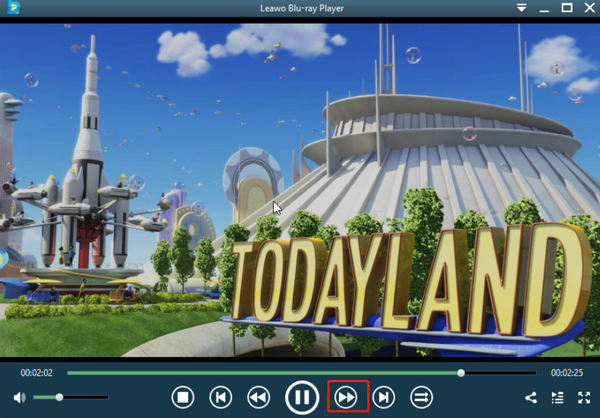Seek earlier on the green progress bar
The height and width of the screenshot is (418, 600).
point(262,373)
